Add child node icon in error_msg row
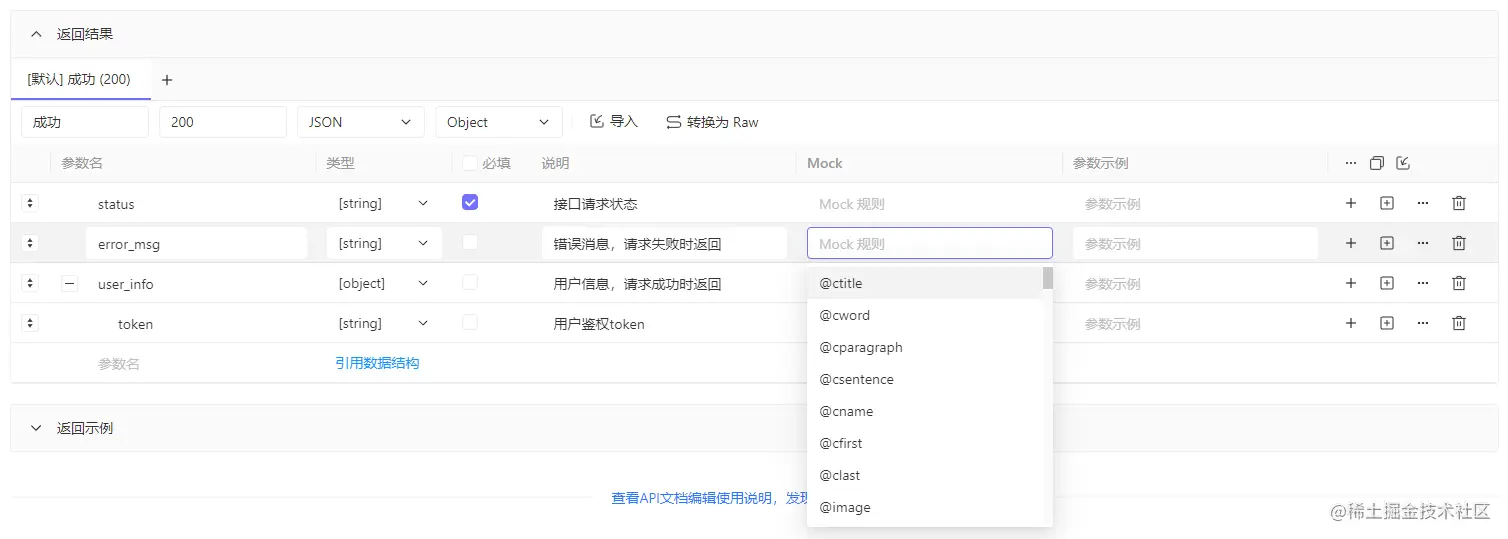The height and width of the screenshot is (539, 1508). tap(1387, 243)
